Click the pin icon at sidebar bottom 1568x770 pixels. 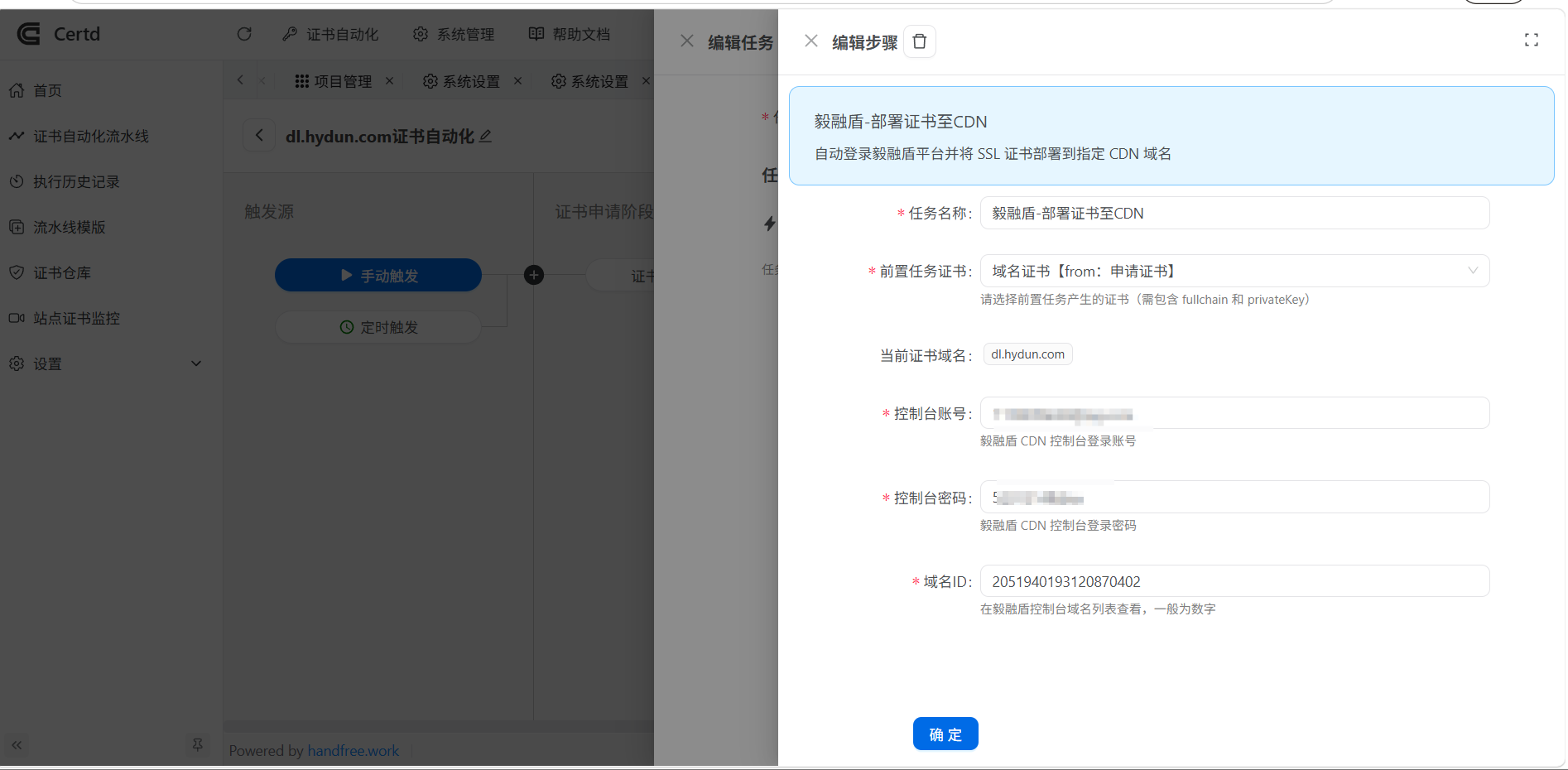(197, 745)
